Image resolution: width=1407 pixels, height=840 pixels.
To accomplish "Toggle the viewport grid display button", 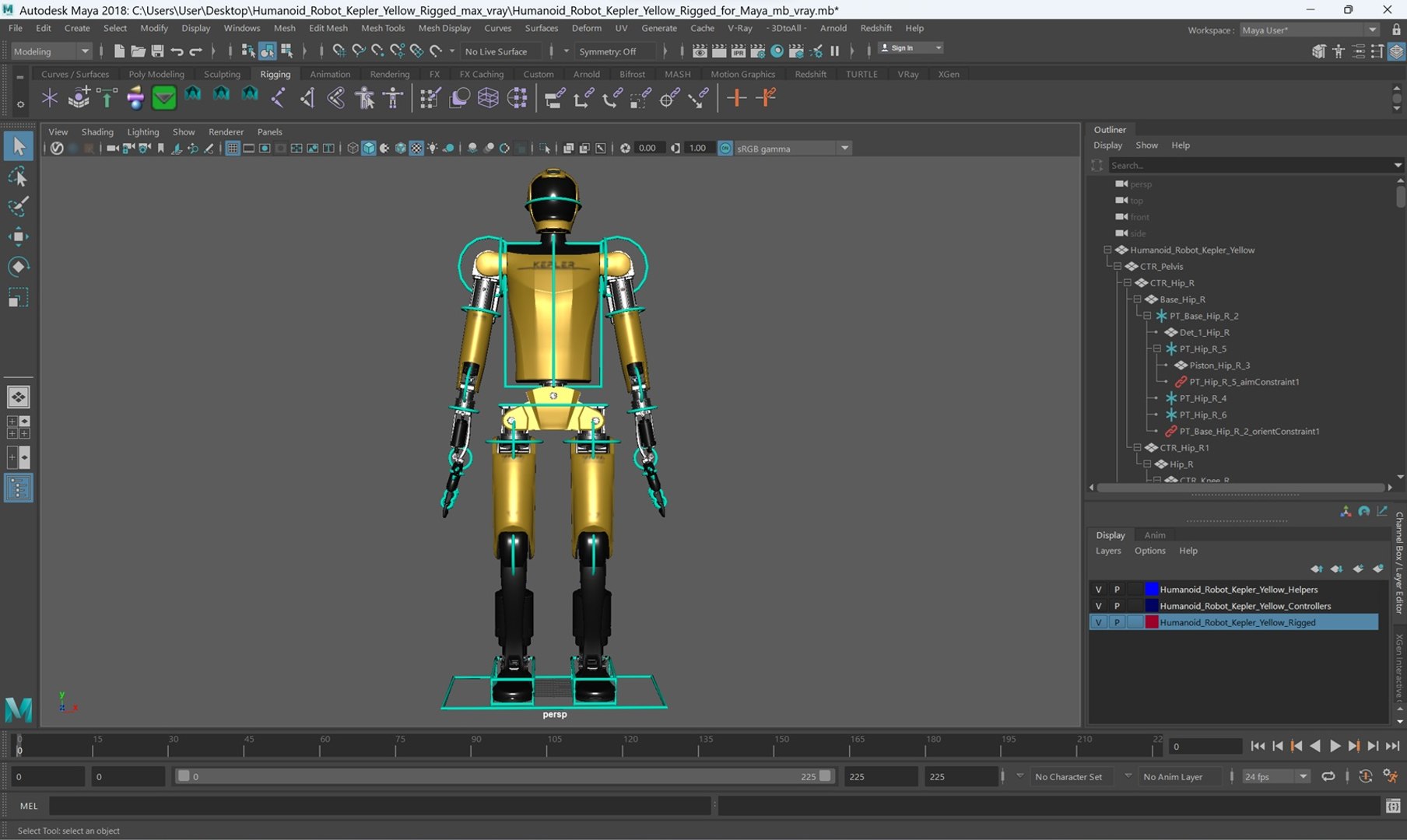I will [x=232, y=148].
